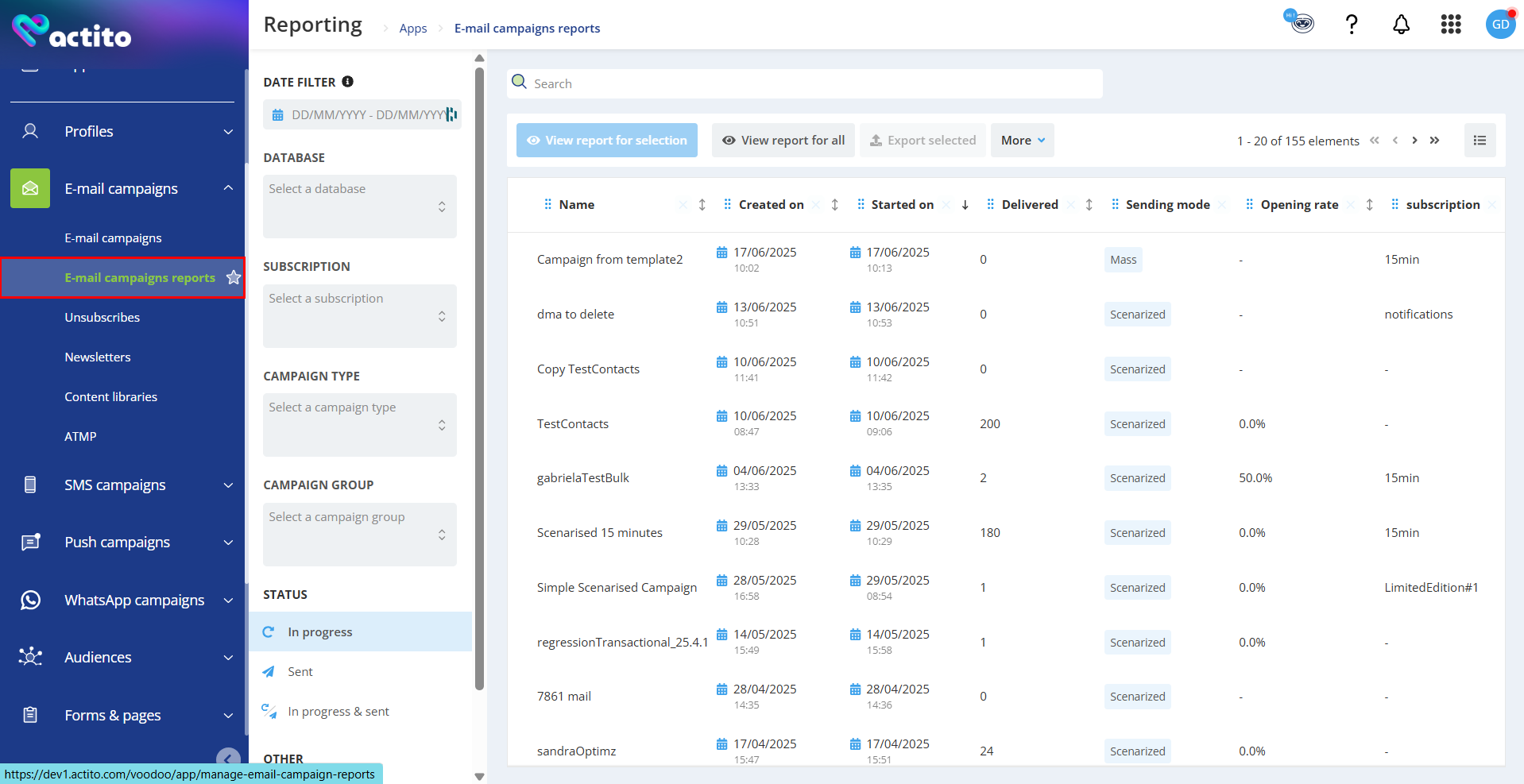Collapse the E-mail campaigns menu chevron
Viewport: 1524px width, 784px height.
tap(228, 188)
